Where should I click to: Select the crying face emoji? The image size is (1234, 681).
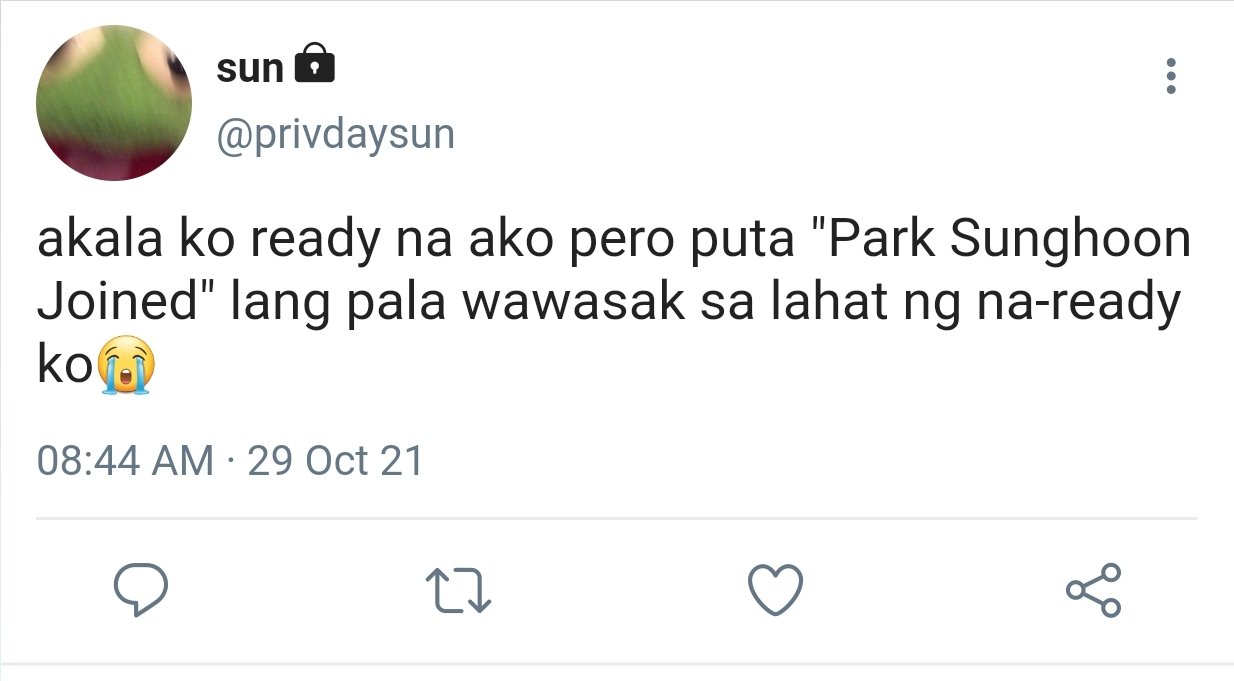(127, 366)
